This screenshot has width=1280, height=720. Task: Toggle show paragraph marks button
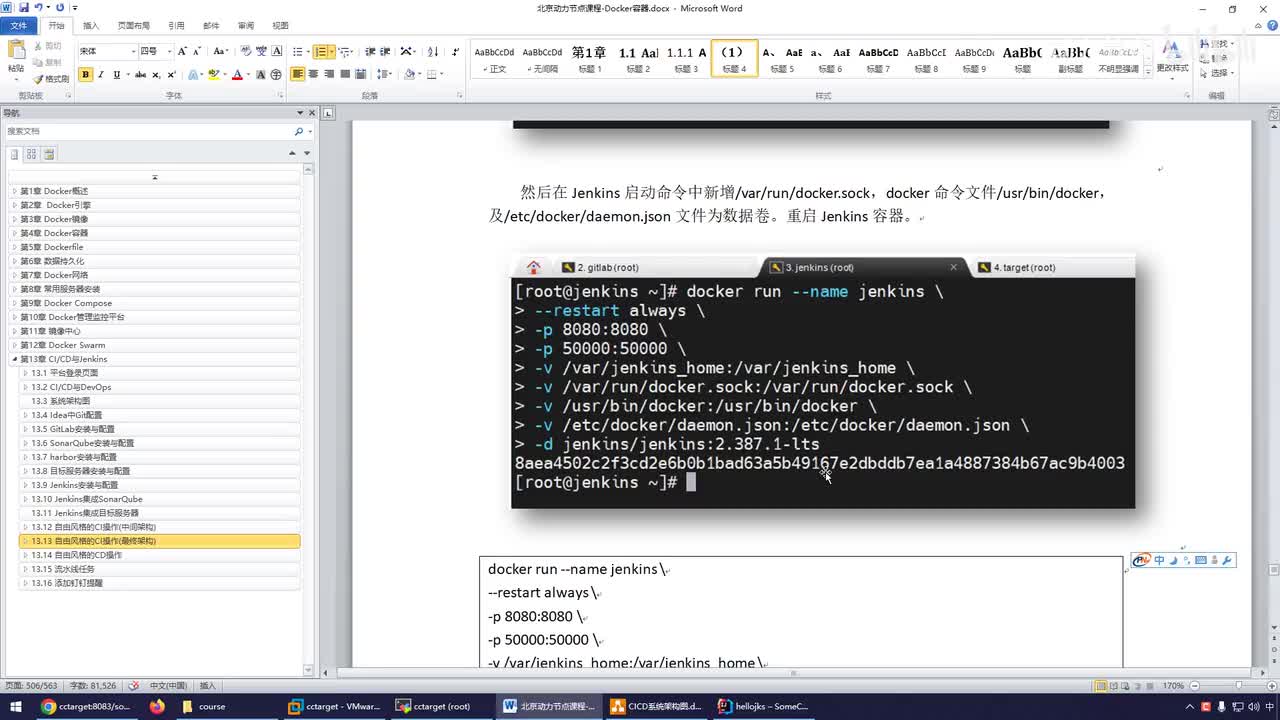[456, 51]
